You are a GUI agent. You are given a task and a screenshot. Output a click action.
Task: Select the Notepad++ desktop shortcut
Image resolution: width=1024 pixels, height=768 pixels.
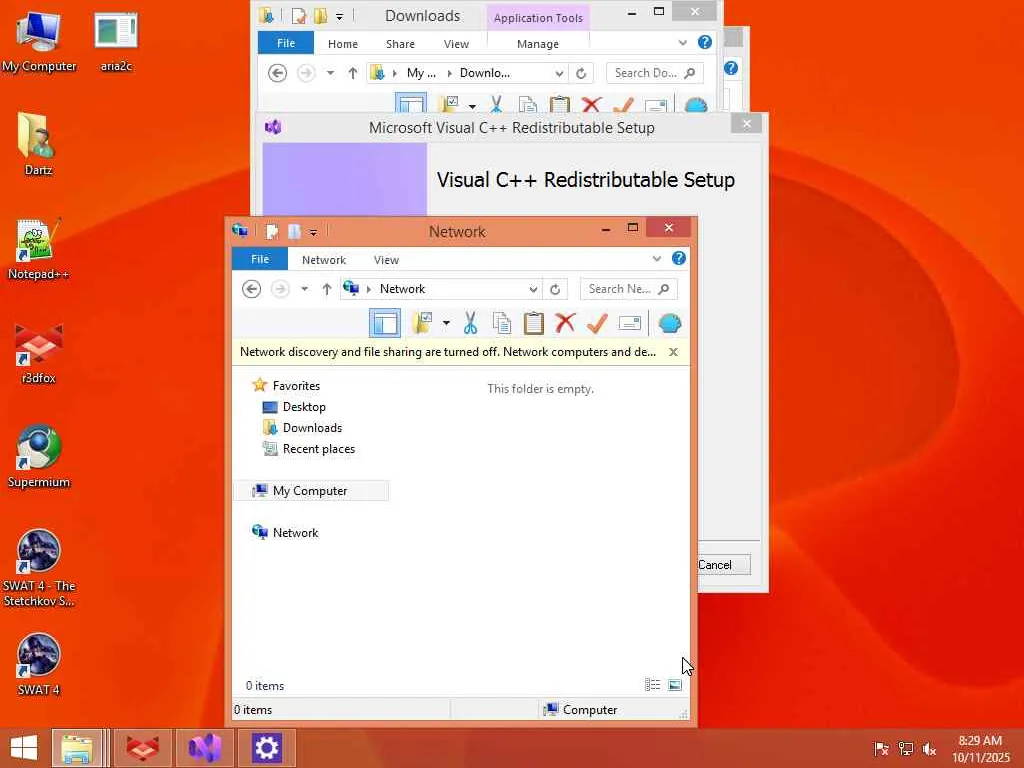point(38,249)
